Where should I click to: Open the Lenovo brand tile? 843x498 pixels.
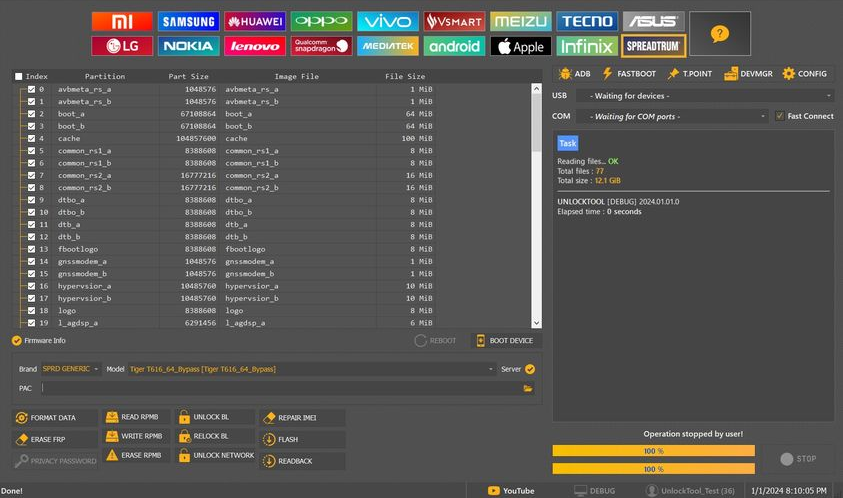[255, 46]
